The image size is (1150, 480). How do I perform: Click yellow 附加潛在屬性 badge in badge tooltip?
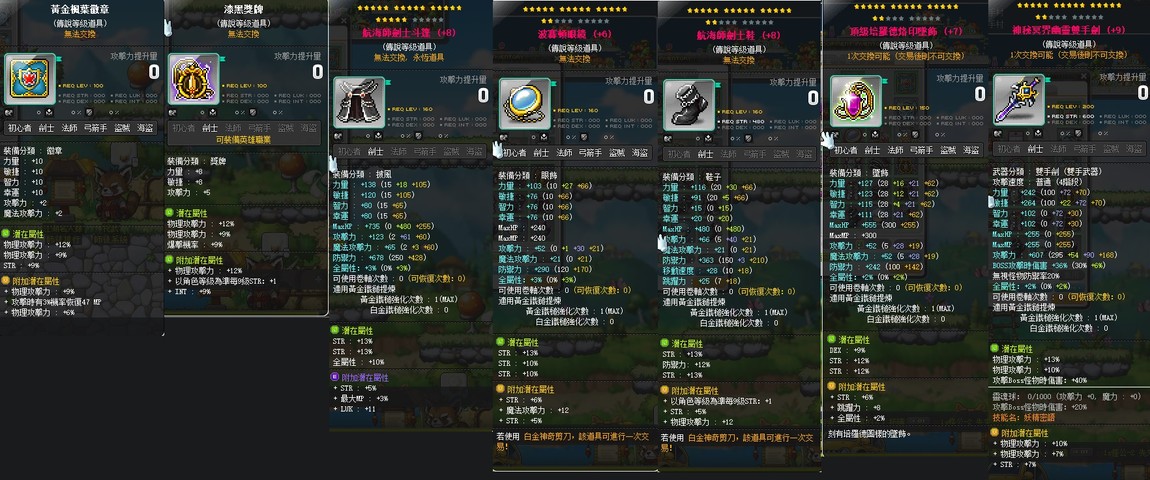pos(6,280)
